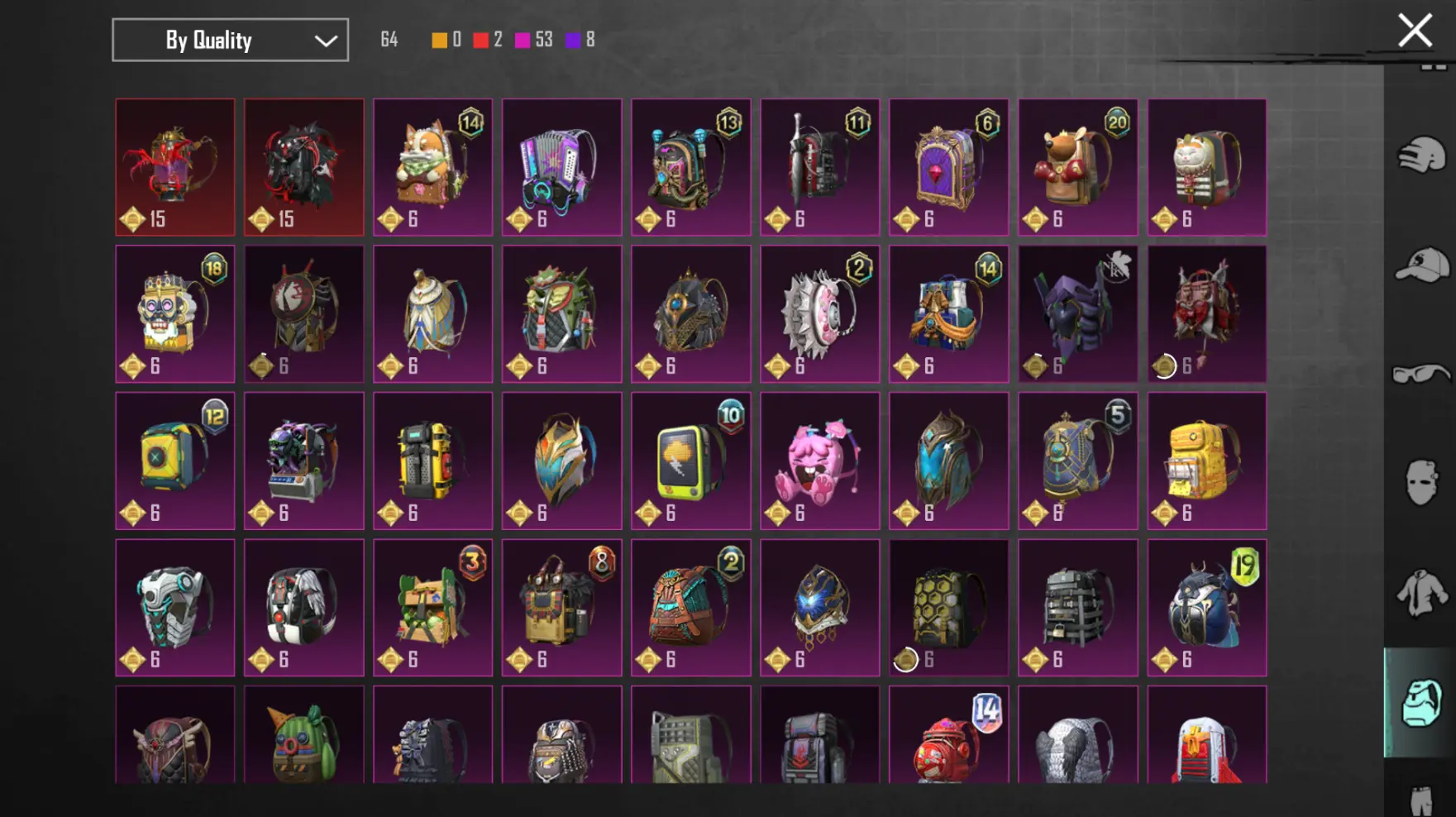Open the jacket outfit category icon
This screenshot has height=817, width=1456.
pos(1421,593)
